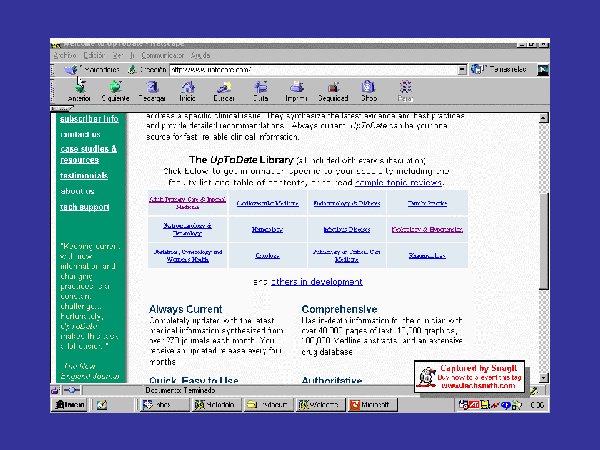The width and height of the screenshot is (600, 450).
Task: Switch to second Netscape taskbar button
Action: [x=217, y=404]
